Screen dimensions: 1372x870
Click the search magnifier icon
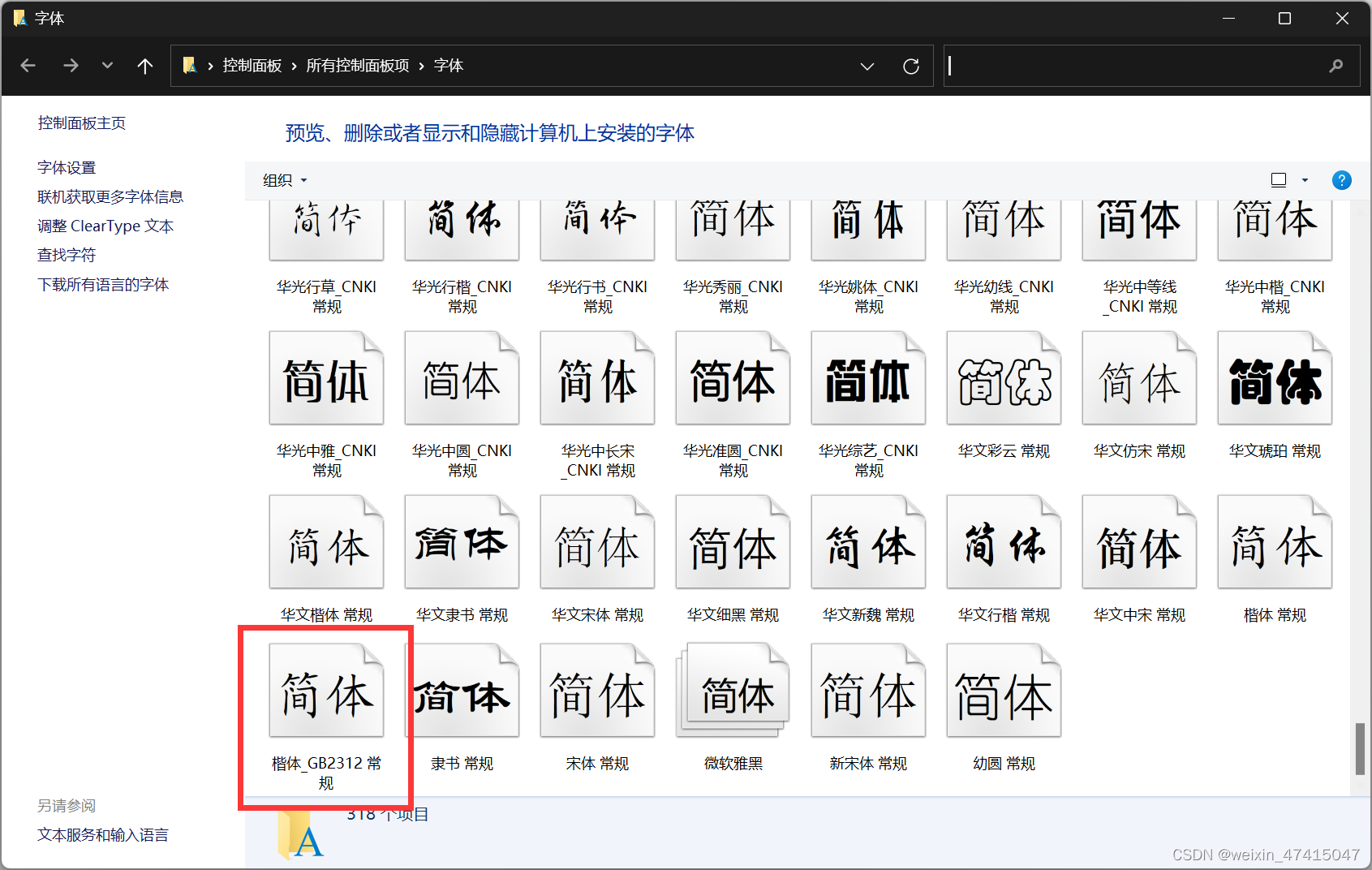pos(1336,66)
